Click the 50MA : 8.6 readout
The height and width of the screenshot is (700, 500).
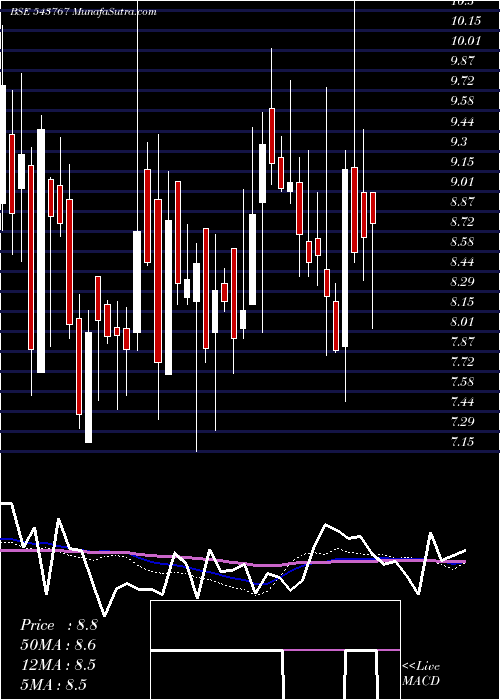(x=58, y=646)
